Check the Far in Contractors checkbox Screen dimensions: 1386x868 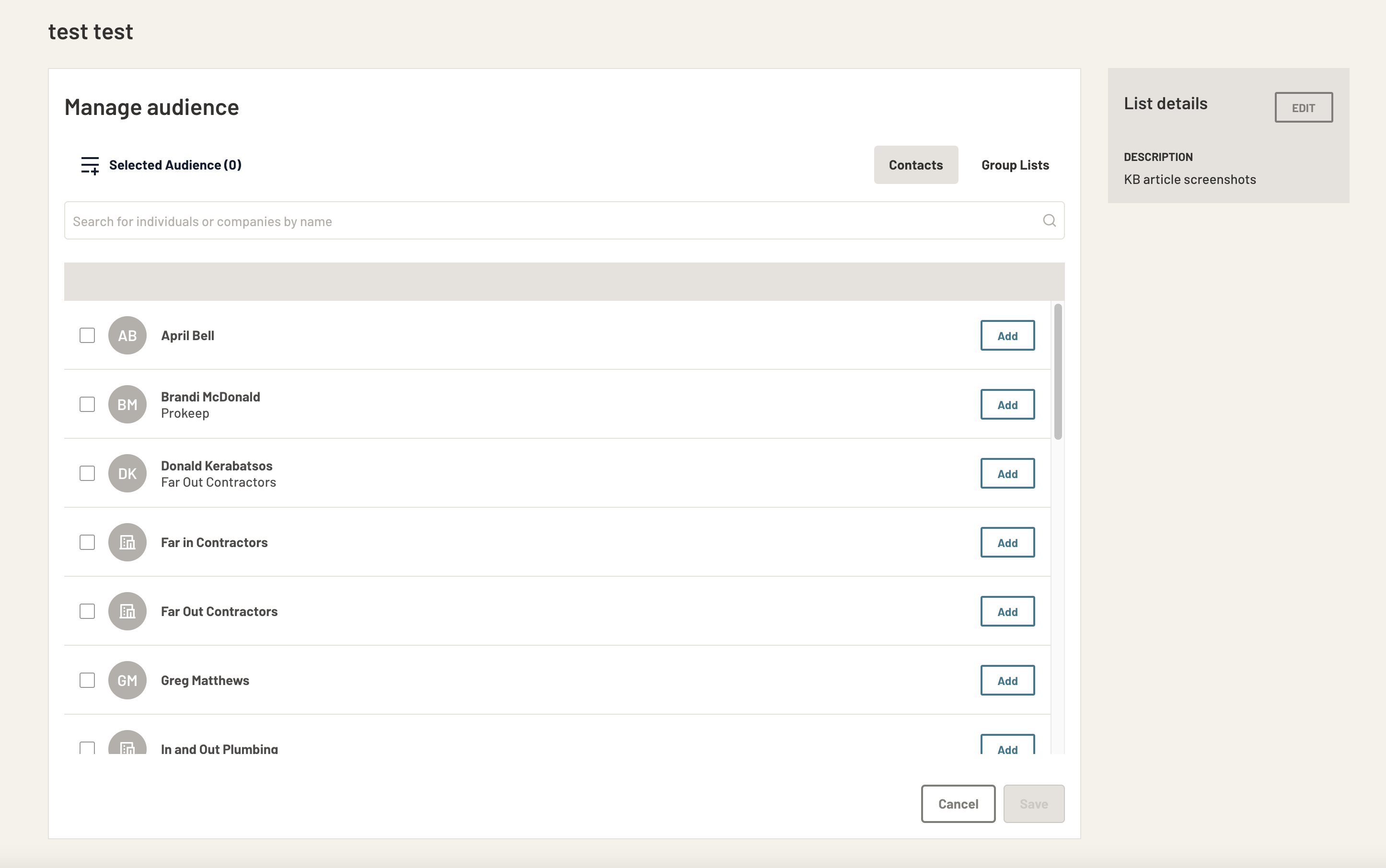click(87, 542)
